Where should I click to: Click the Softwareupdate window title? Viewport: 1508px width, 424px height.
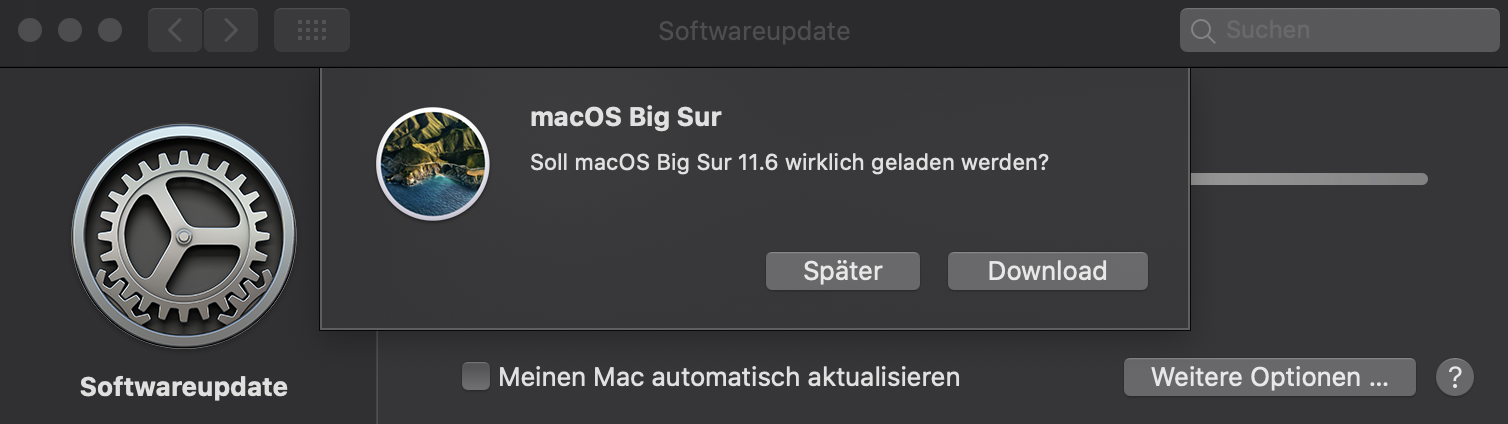pos(754,31)
